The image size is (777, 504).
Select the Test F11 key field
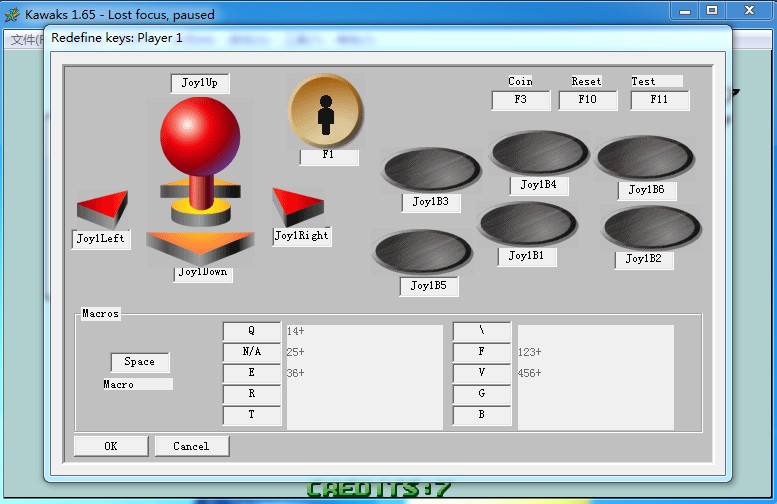coord(659,100)
